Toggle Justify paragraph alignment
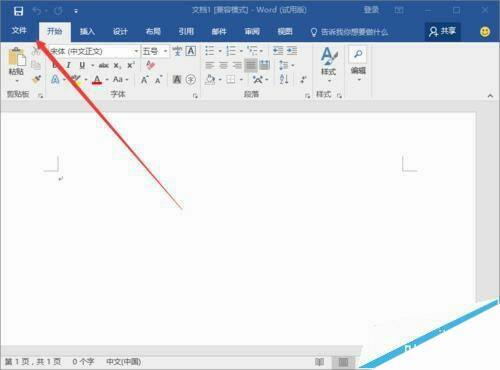Screen dimensions: 500x370 click(251, 65)
